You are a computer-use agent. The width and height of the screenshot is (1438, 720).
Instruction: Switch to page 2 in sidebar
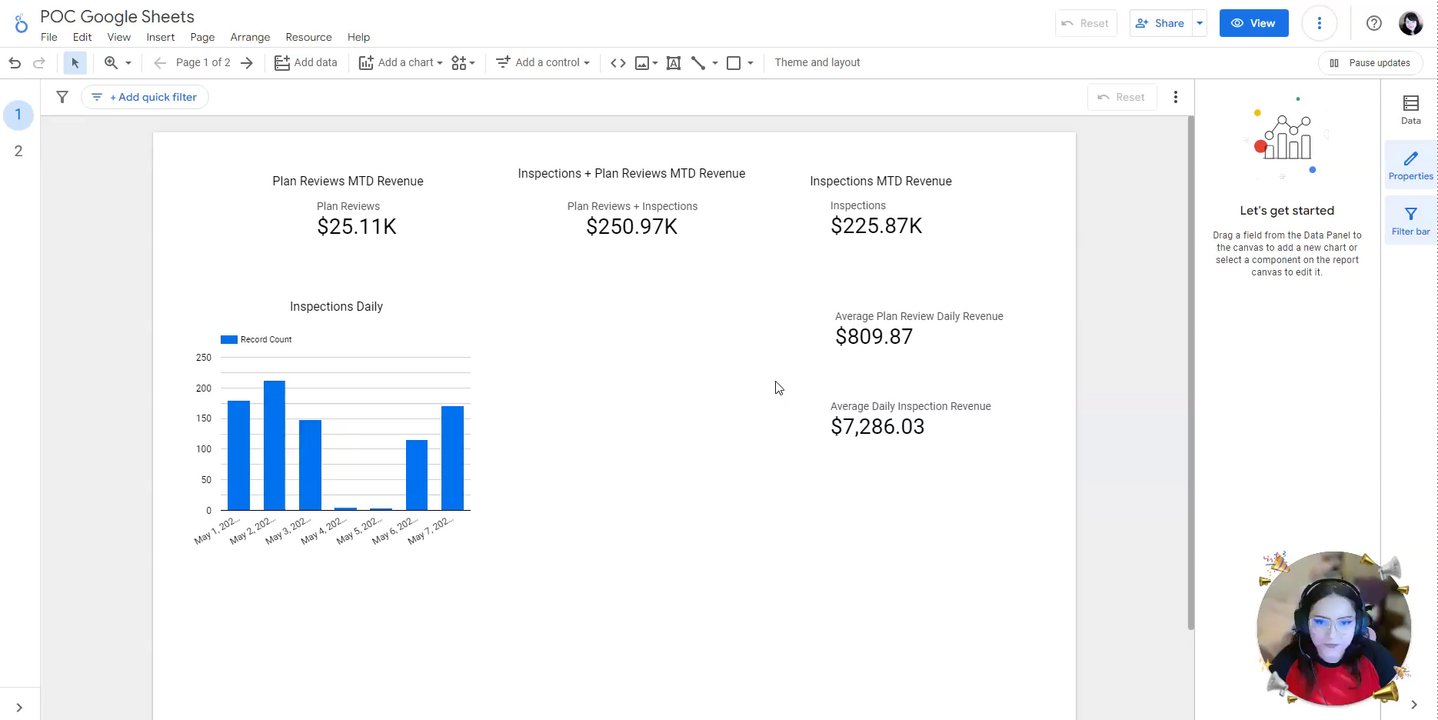tap(18, 151)
